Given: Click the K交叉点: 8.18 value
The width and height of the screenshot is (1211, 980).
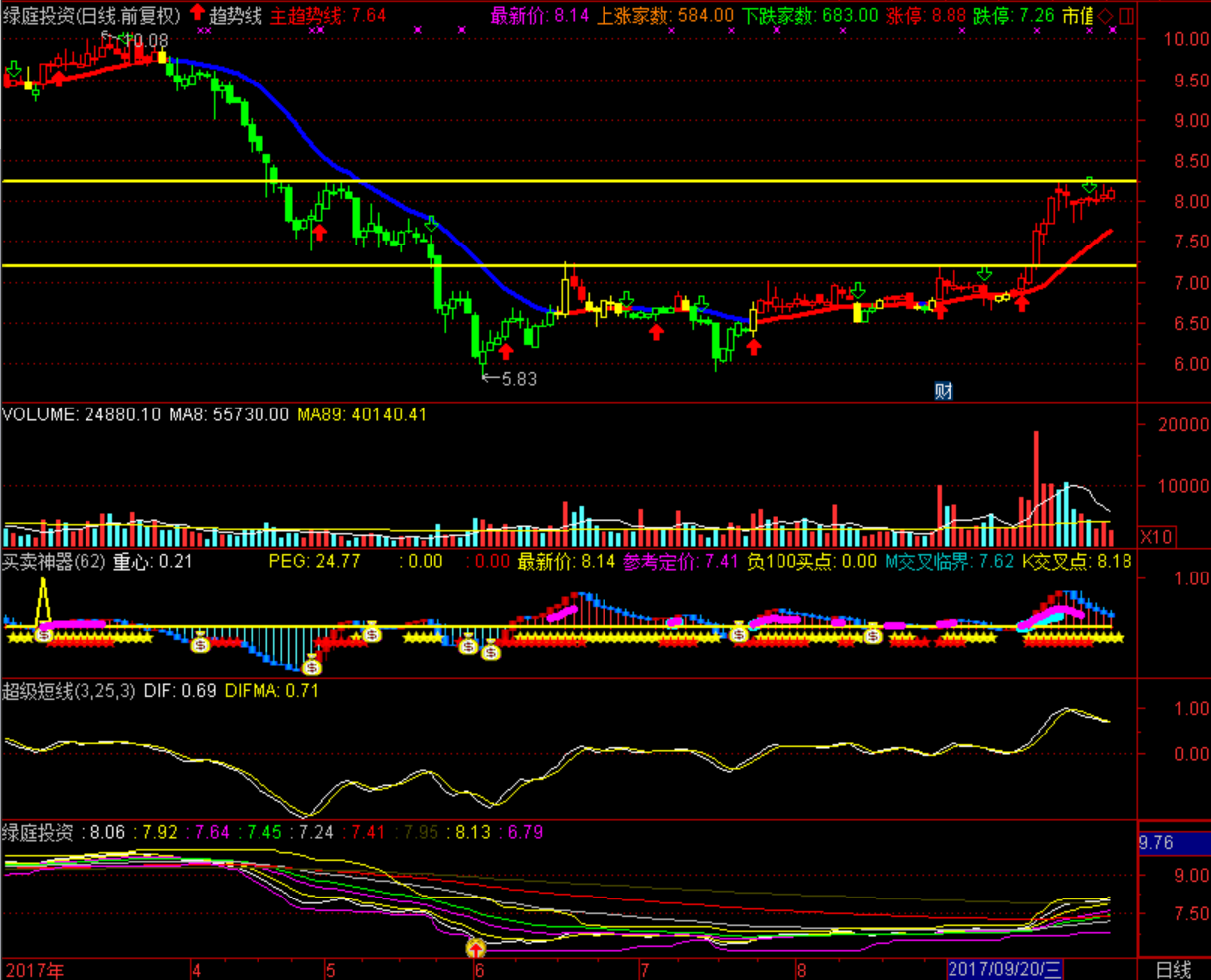Looking at the screenshot, I should pyautogui.click(x=1077, y=561).
